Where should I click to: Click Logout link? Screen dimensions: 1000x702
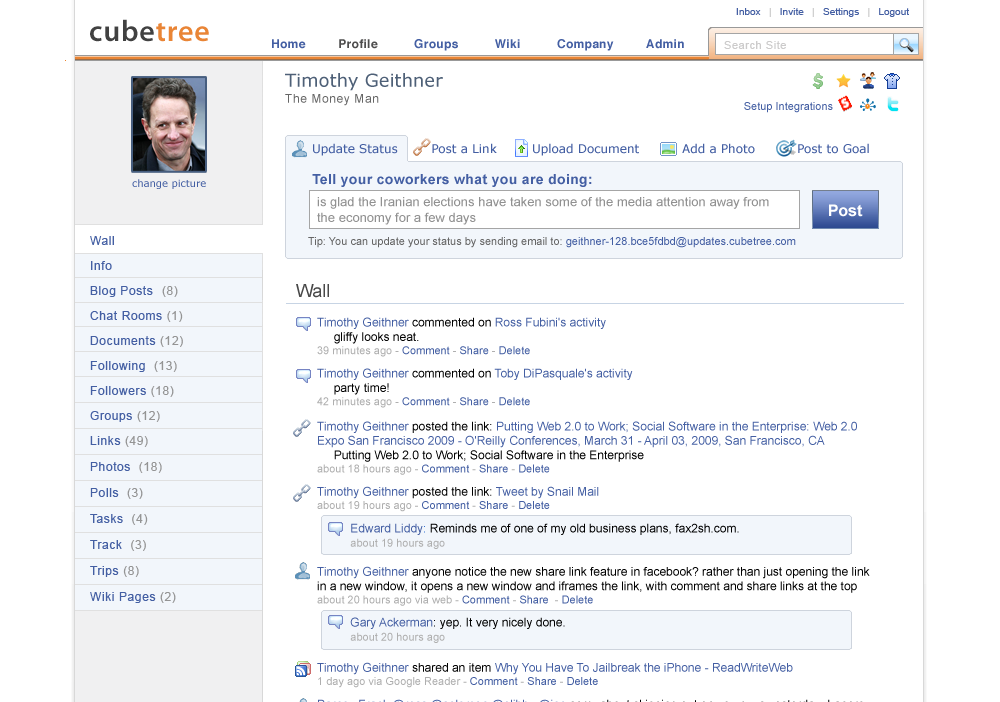893,11
